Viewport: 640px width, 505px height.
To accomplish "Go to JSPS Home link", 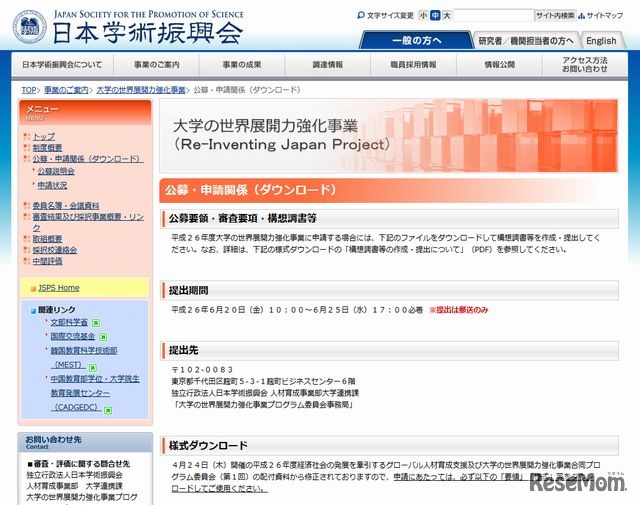I will click(x=59, y=288).
